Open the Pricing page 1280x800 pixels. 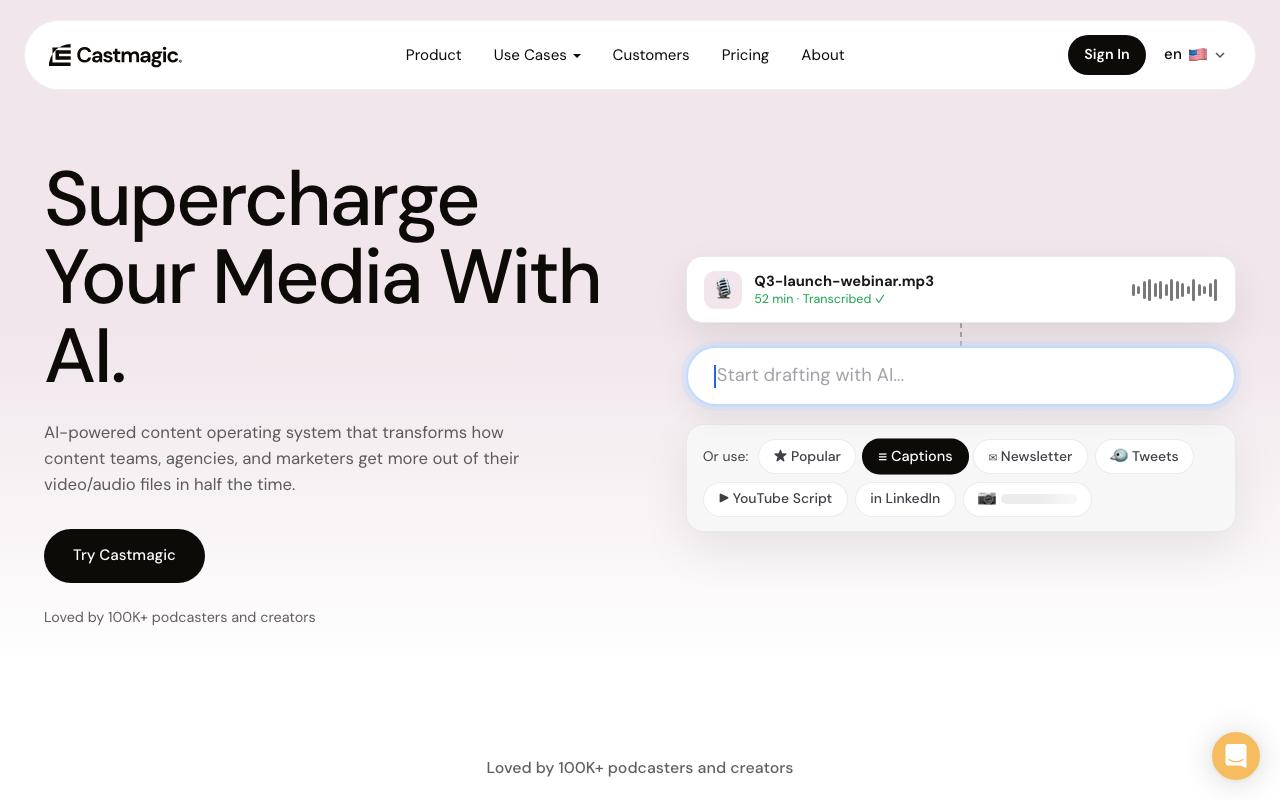pyautogui.click(x=745, y=55)
